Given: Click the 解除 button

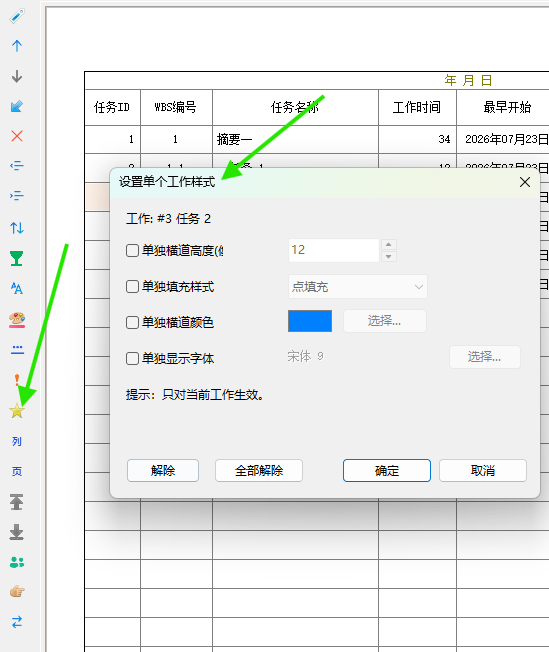Looking at the screenshot, I should coord(163,471).
